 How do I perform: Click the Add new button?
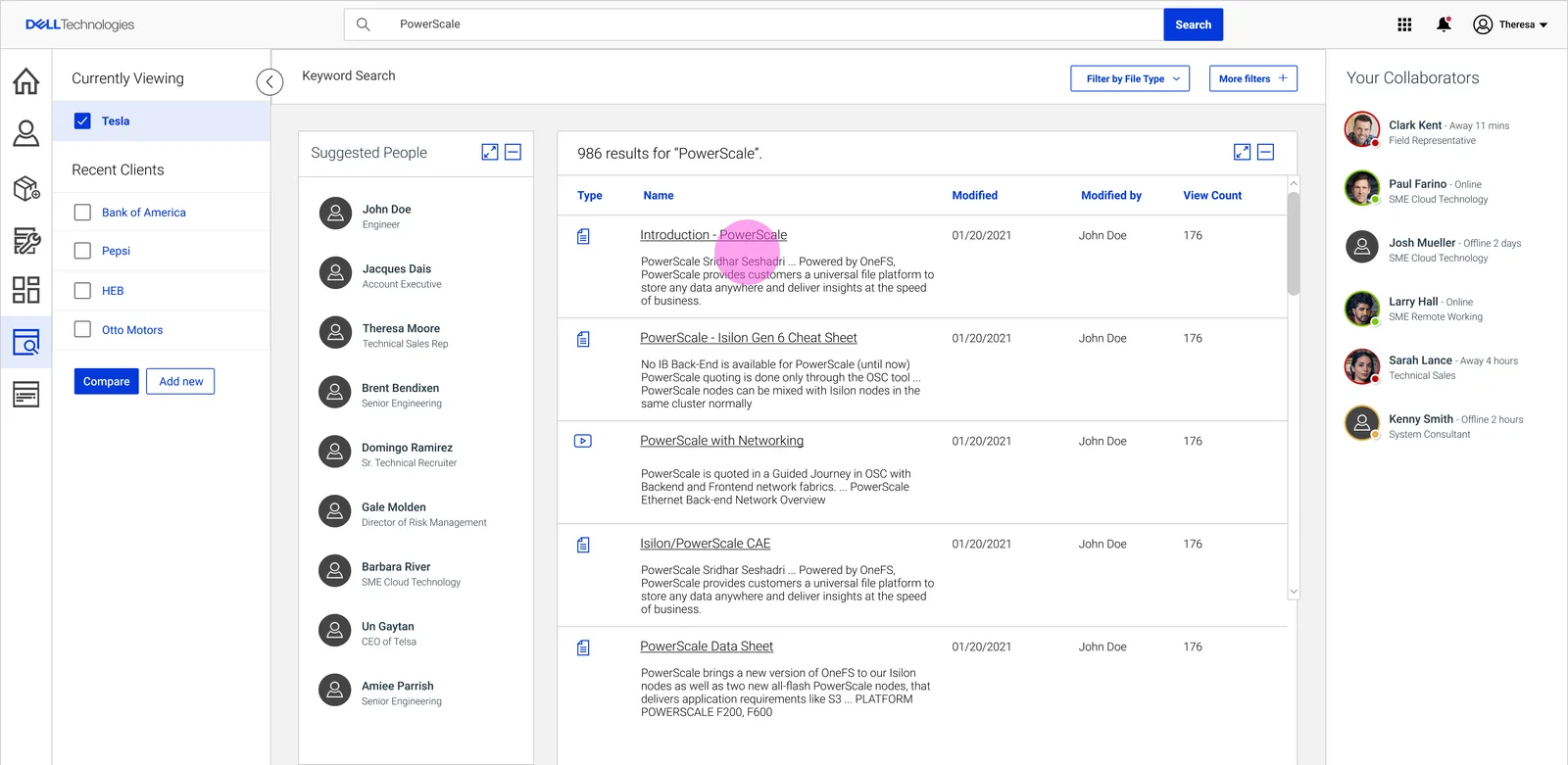[x=181, y=381]
